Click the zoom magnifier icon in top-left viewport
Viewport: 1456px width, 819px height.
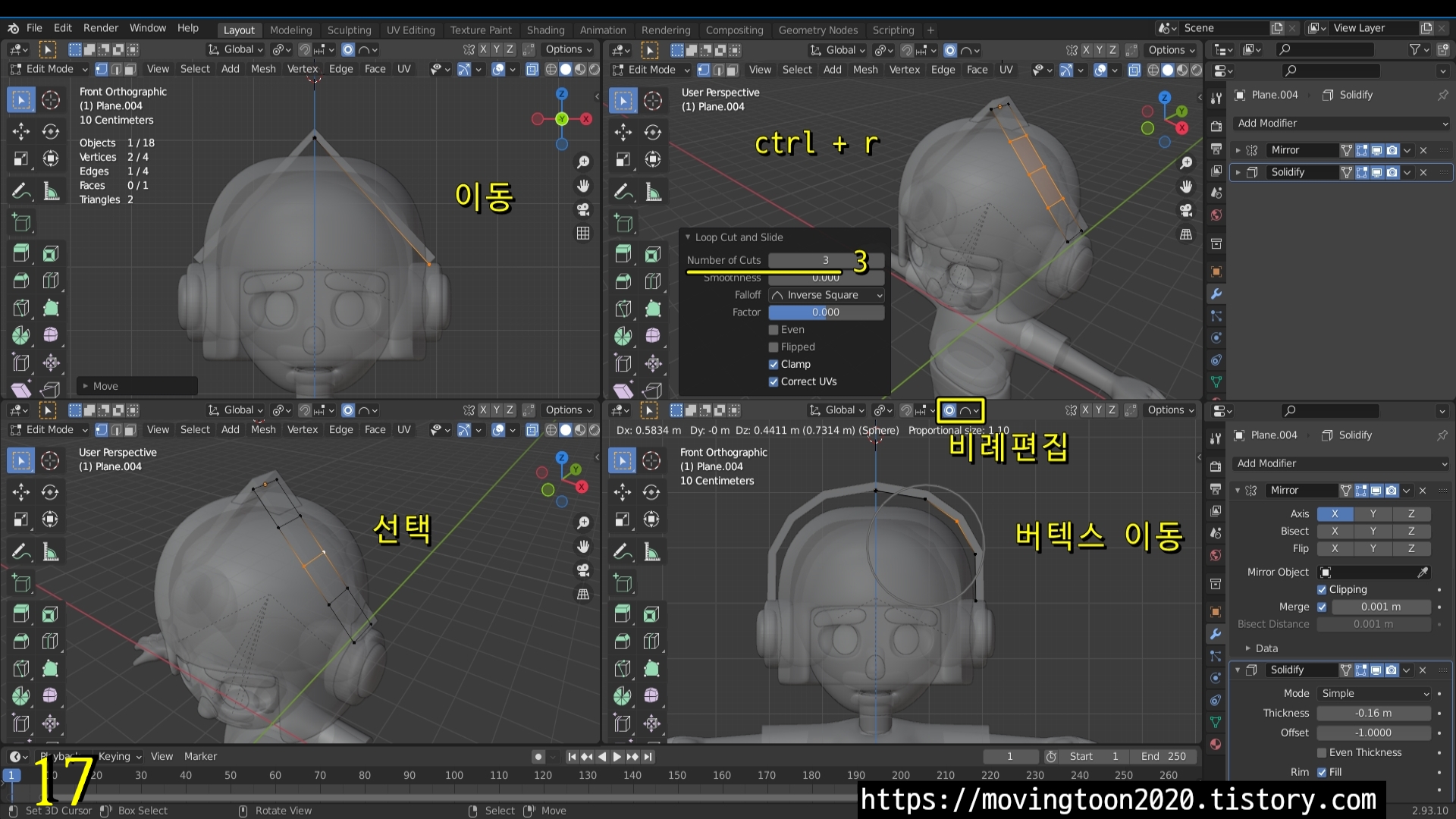click(x=582, y=162)
